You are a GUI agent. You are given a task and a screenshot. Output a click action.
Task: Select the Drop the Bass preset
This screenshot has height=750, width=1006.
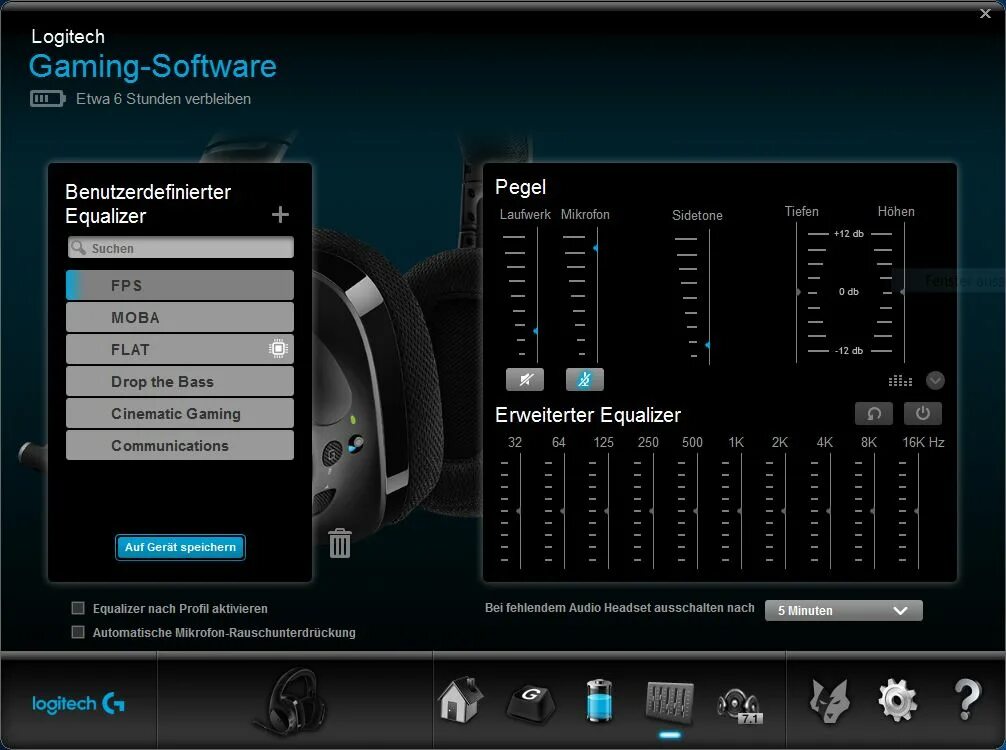click(x=180, y=381)
